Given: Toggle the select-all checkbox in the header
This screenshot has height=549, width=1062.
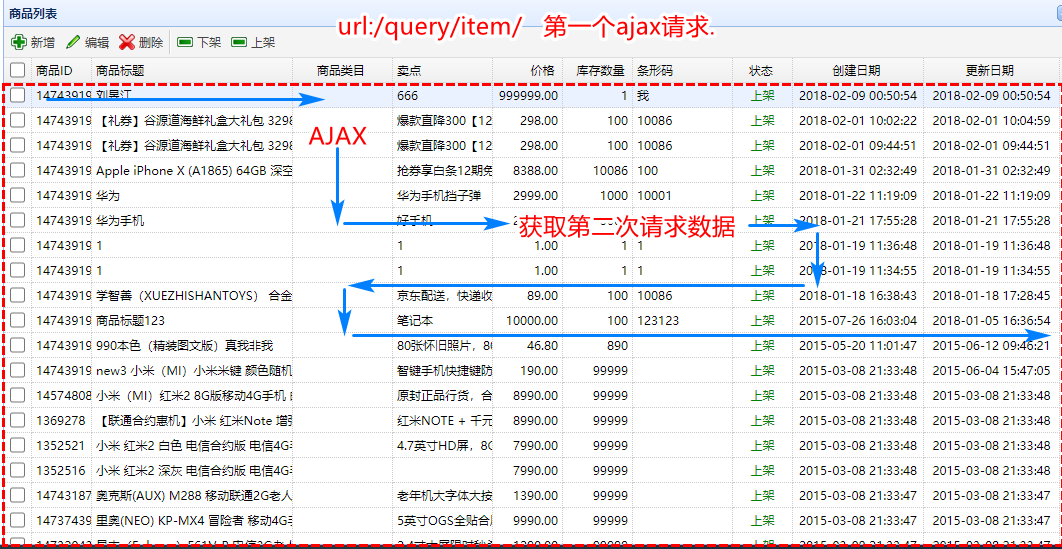Looking at the screenshot, I should click(18, 70).
